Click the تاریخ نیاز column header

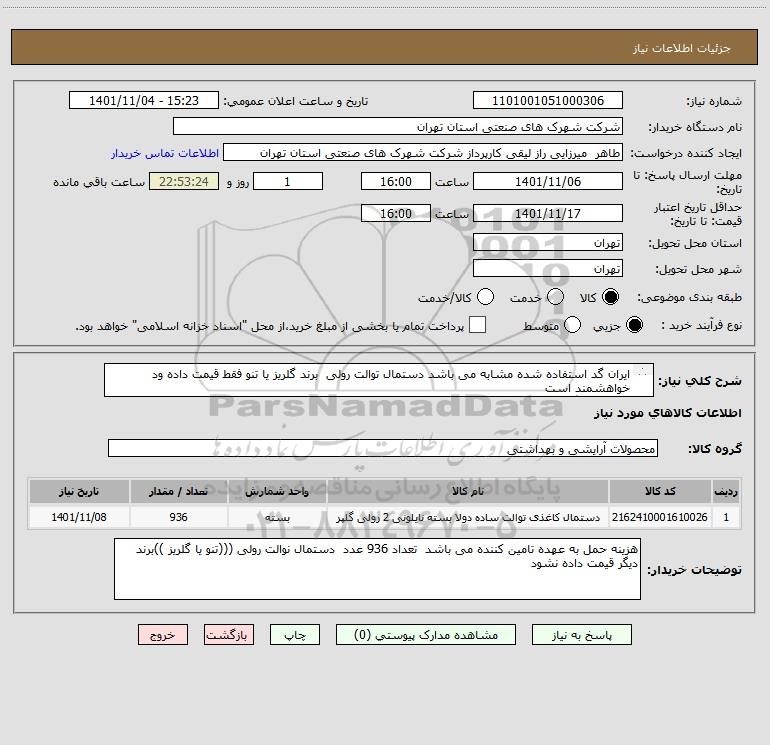click(79, 491)
